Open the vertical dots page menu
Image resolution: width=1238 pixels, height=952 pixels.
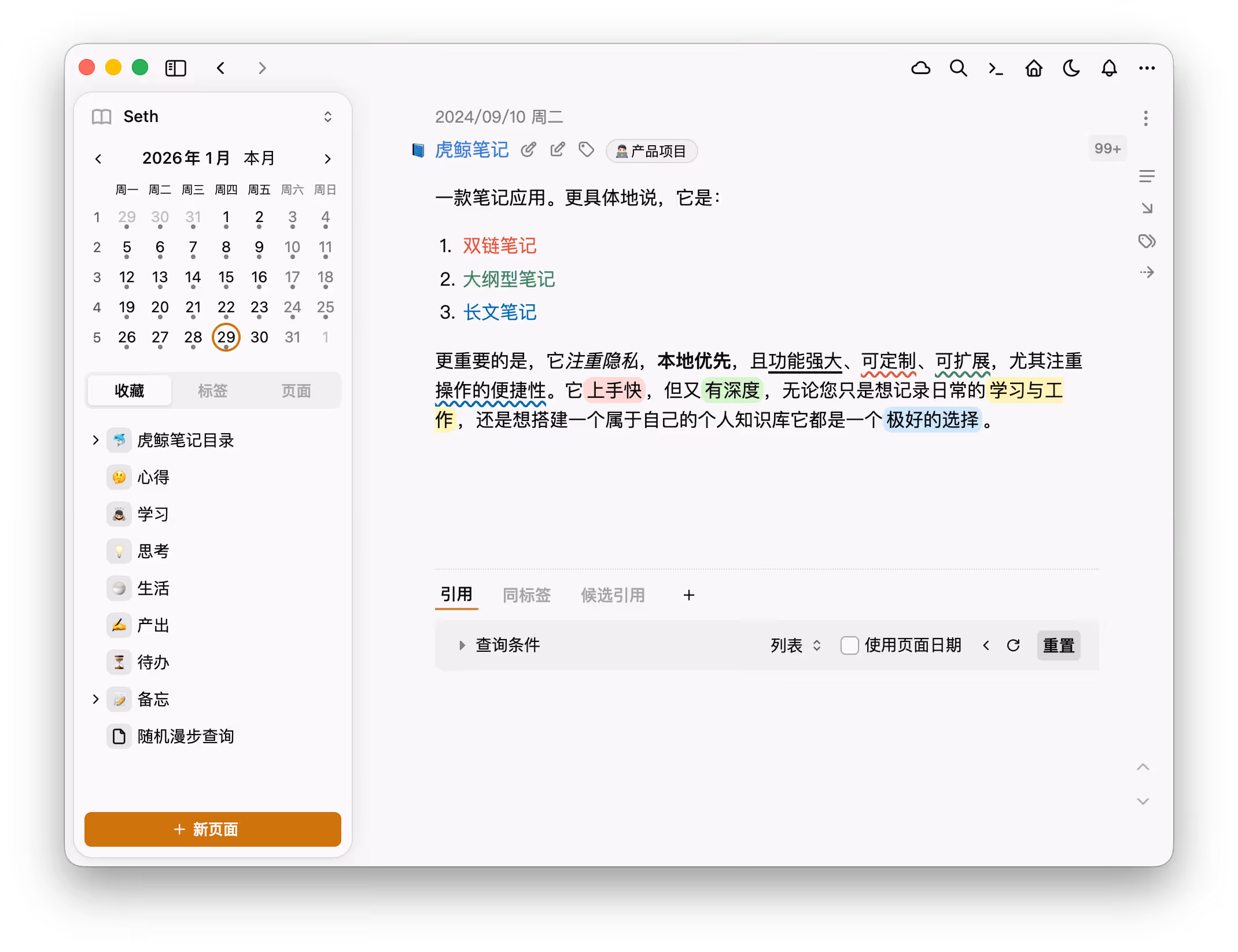point(1145,119)
